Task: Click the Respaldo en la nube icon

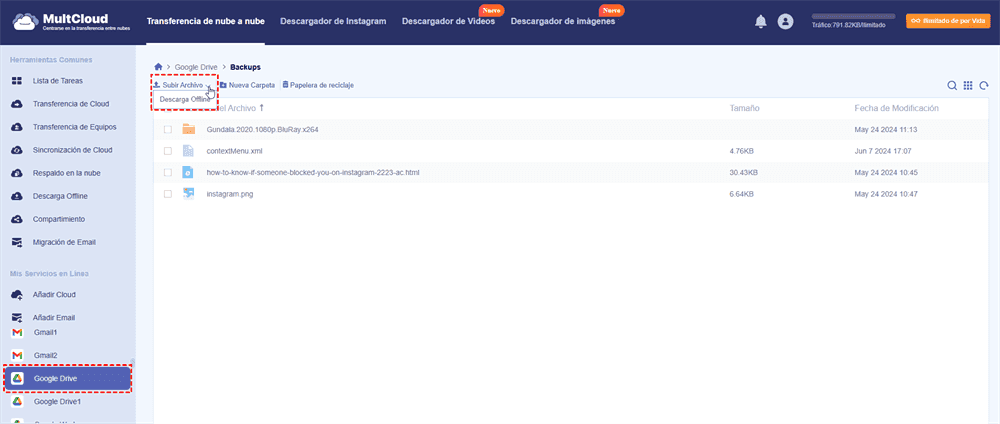Action: coord(18,173)
